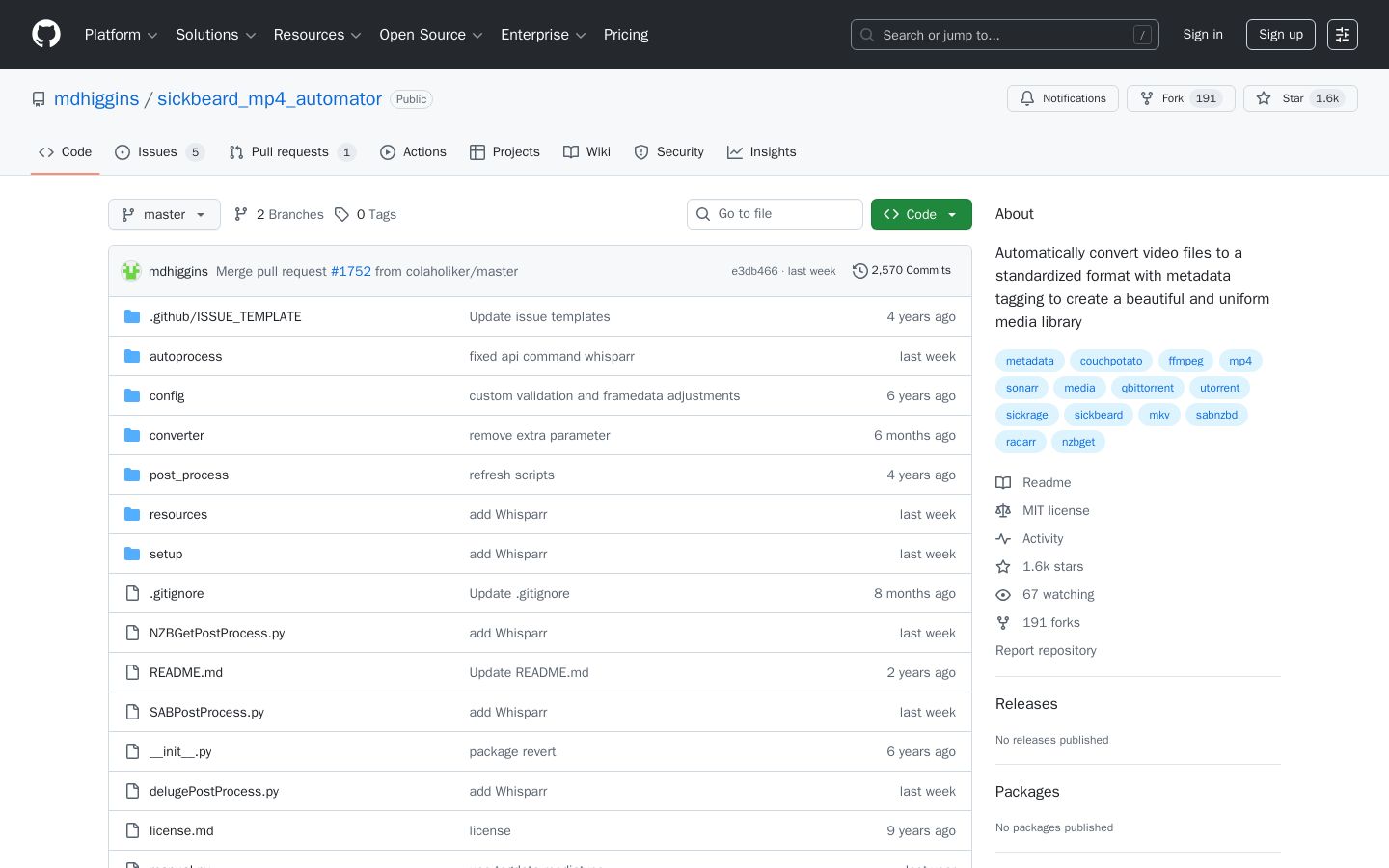This screenshot has width=1389, height=868.
Task: Focus the Search or jump to field
Action: point(1005,35)
